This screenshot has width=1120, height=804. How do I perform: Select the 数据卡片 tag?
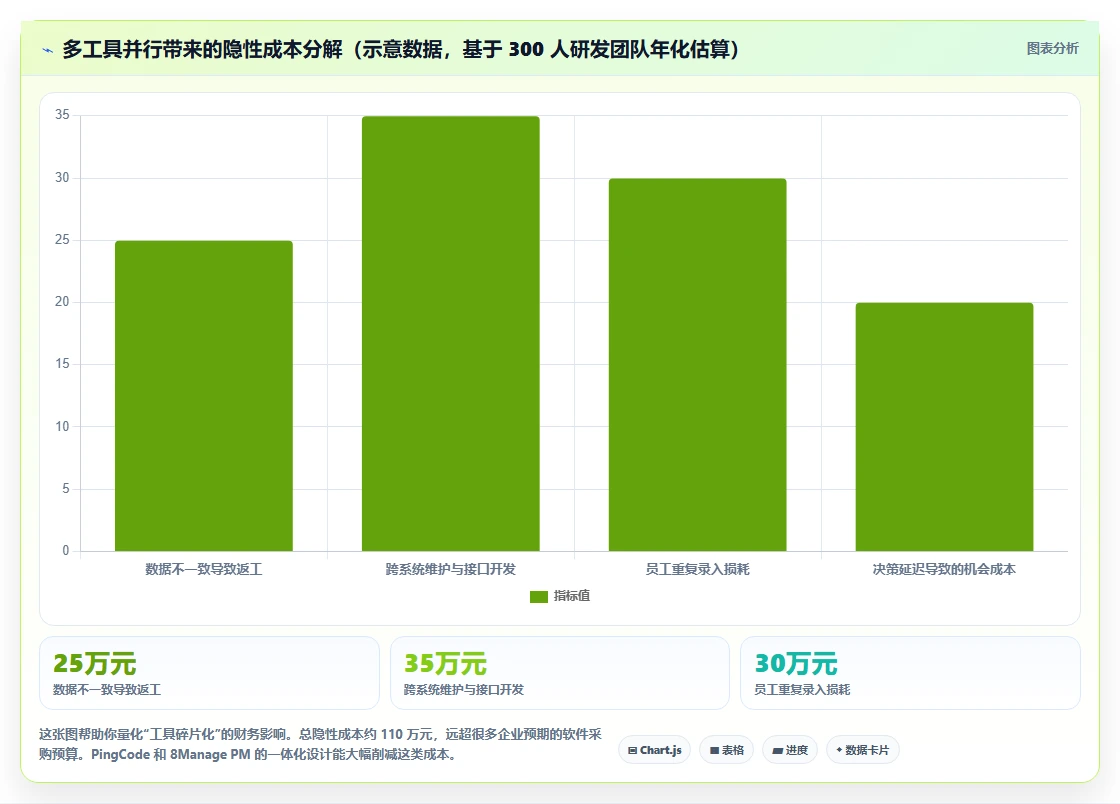pos(862,750)
